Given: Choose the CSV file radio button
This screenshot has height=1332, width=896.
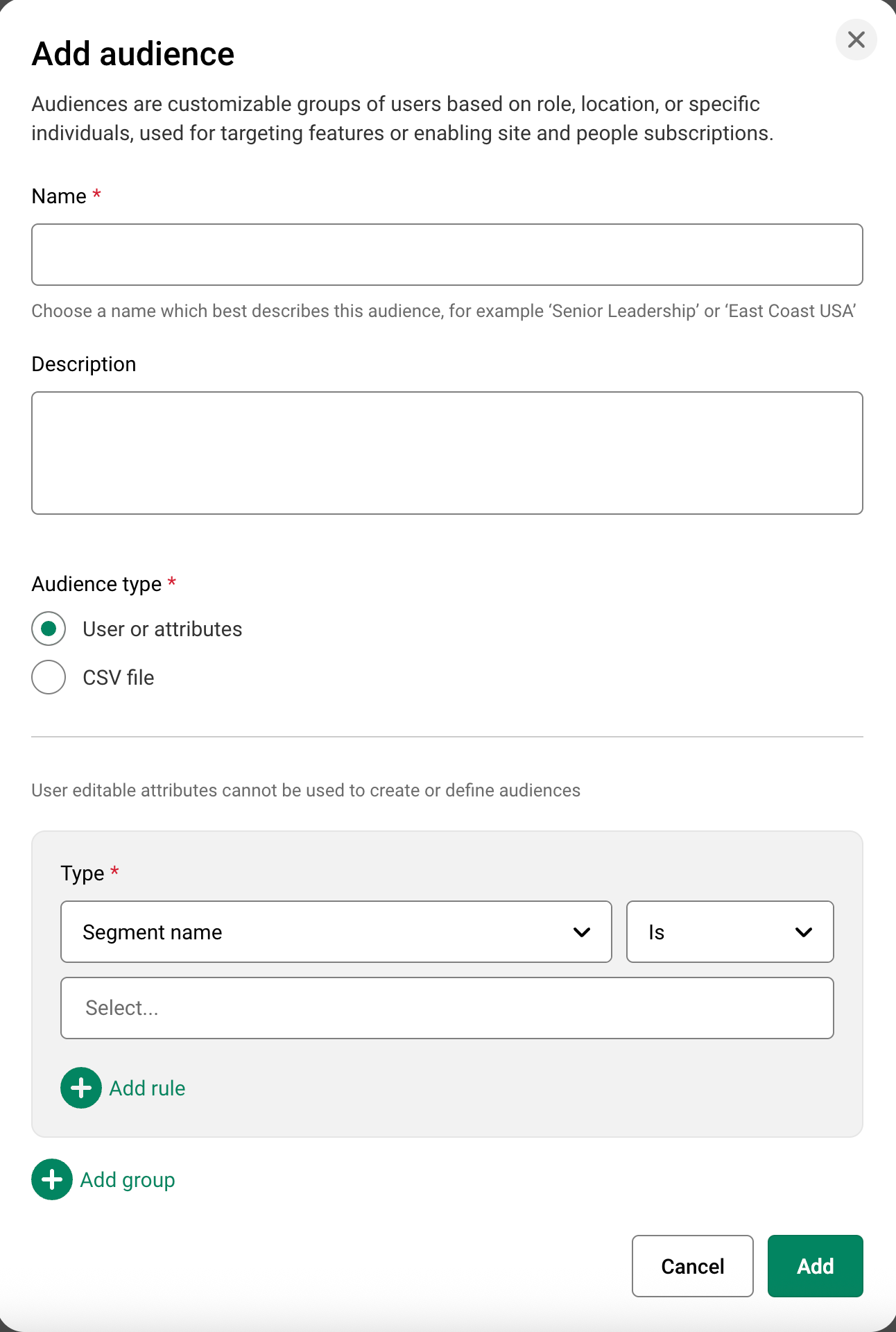Looking at the screenshot, I should point(49,677).
